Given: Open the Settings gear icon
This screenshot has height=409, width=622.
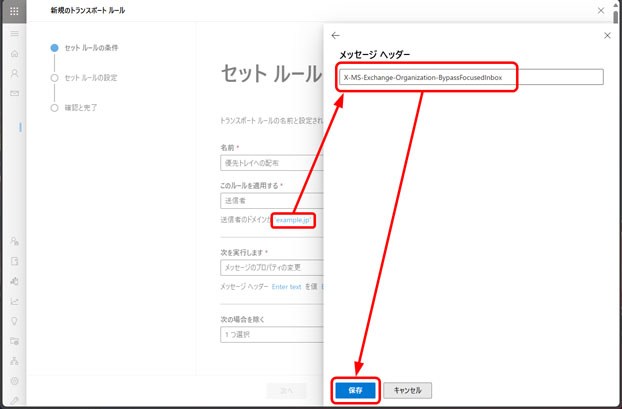Looking at the screenshot, I should (14, 381).
